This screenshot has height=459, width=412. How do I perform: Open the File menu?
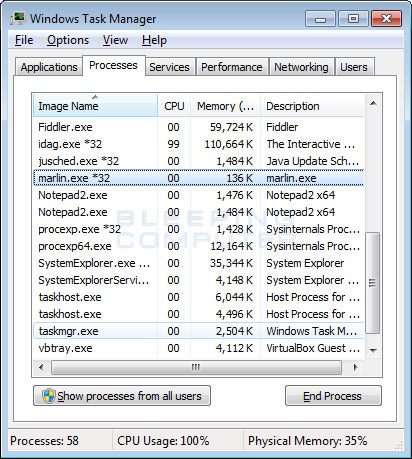pos(24,40)
